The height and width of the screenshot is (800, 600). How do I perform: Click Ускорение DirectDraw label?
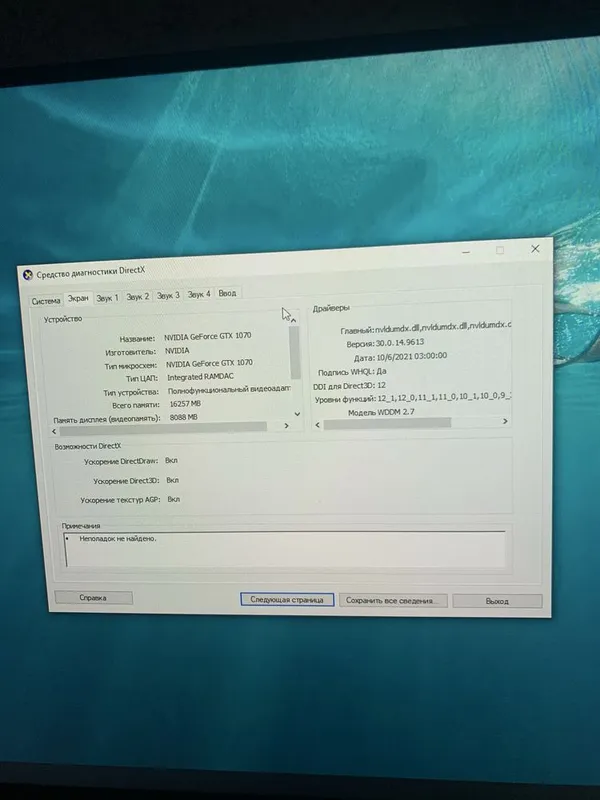coord(121,462)
